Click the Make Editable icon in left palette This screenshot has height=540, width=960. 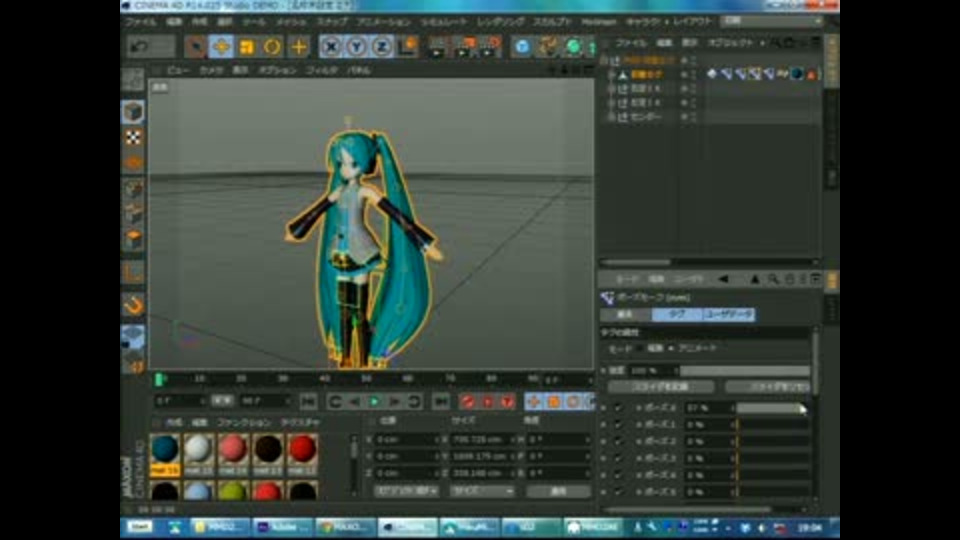(x=133, y=79)
